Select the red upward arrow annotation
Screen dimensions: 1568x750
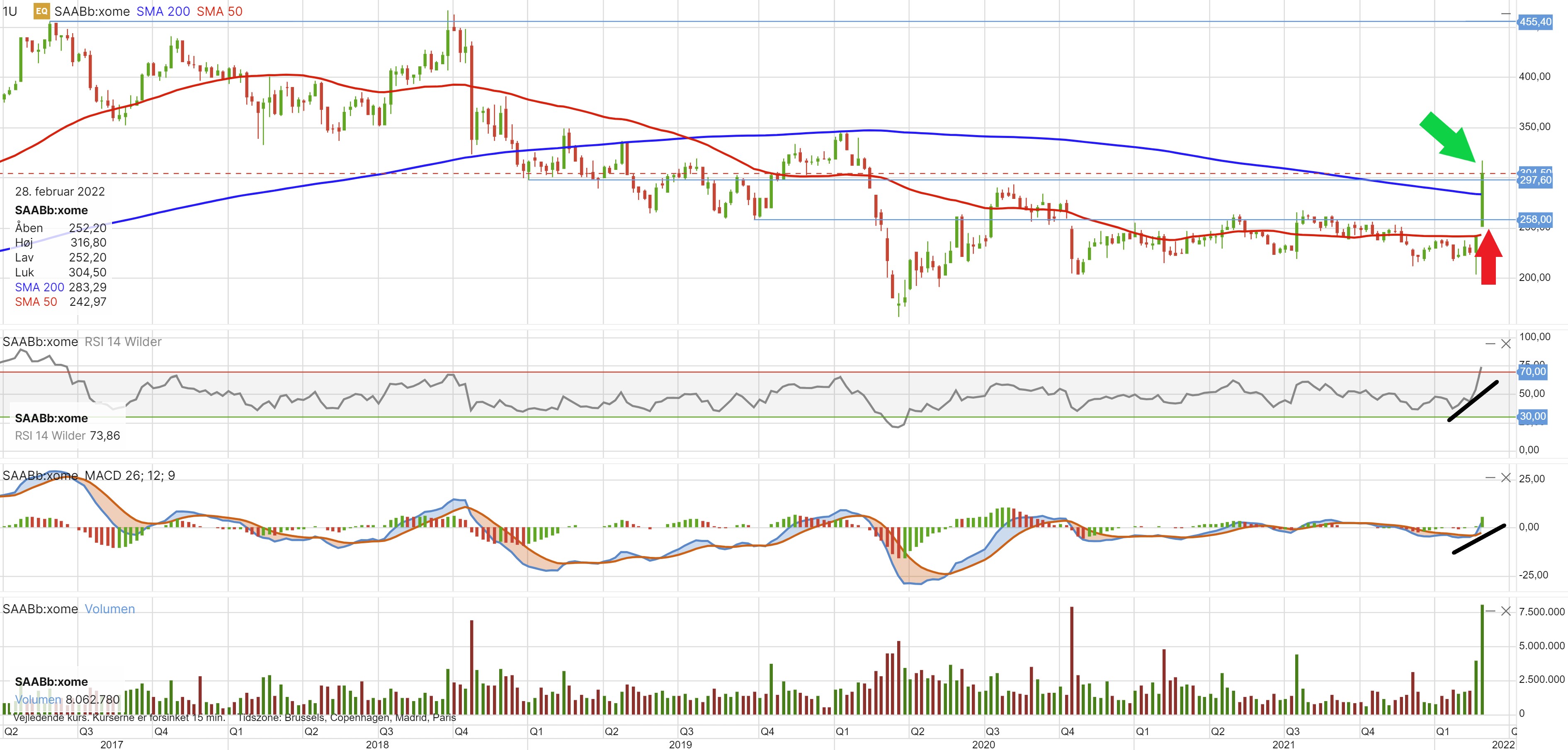[1488, 259]
